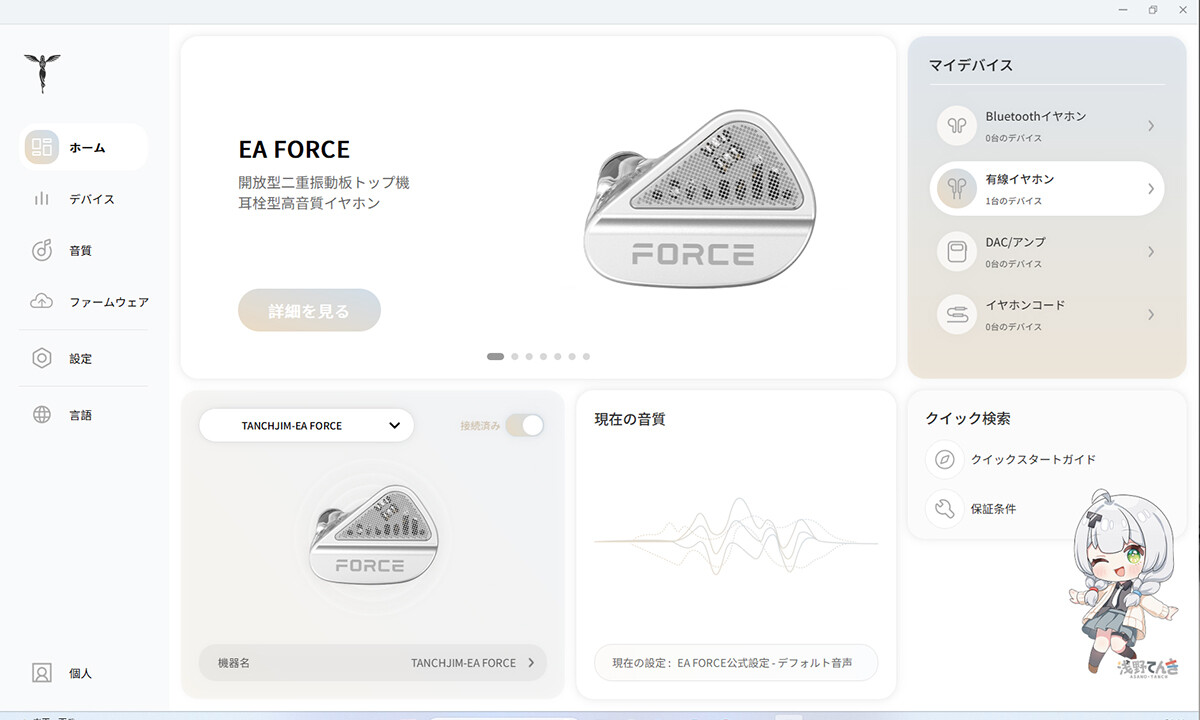
Task: Open the ファームウェア cloud upload icon
Action: [x=42, y=301]
